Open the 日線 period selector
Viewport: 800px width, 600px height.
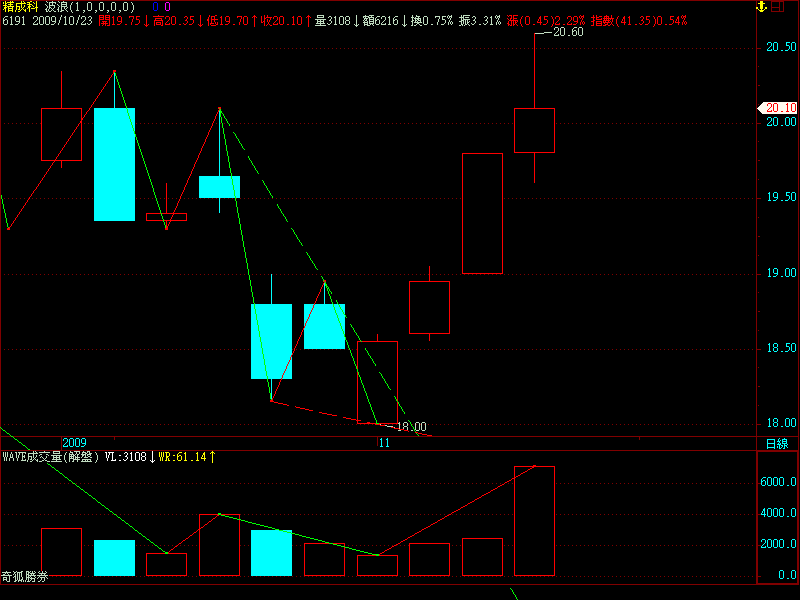pos(777,444)
